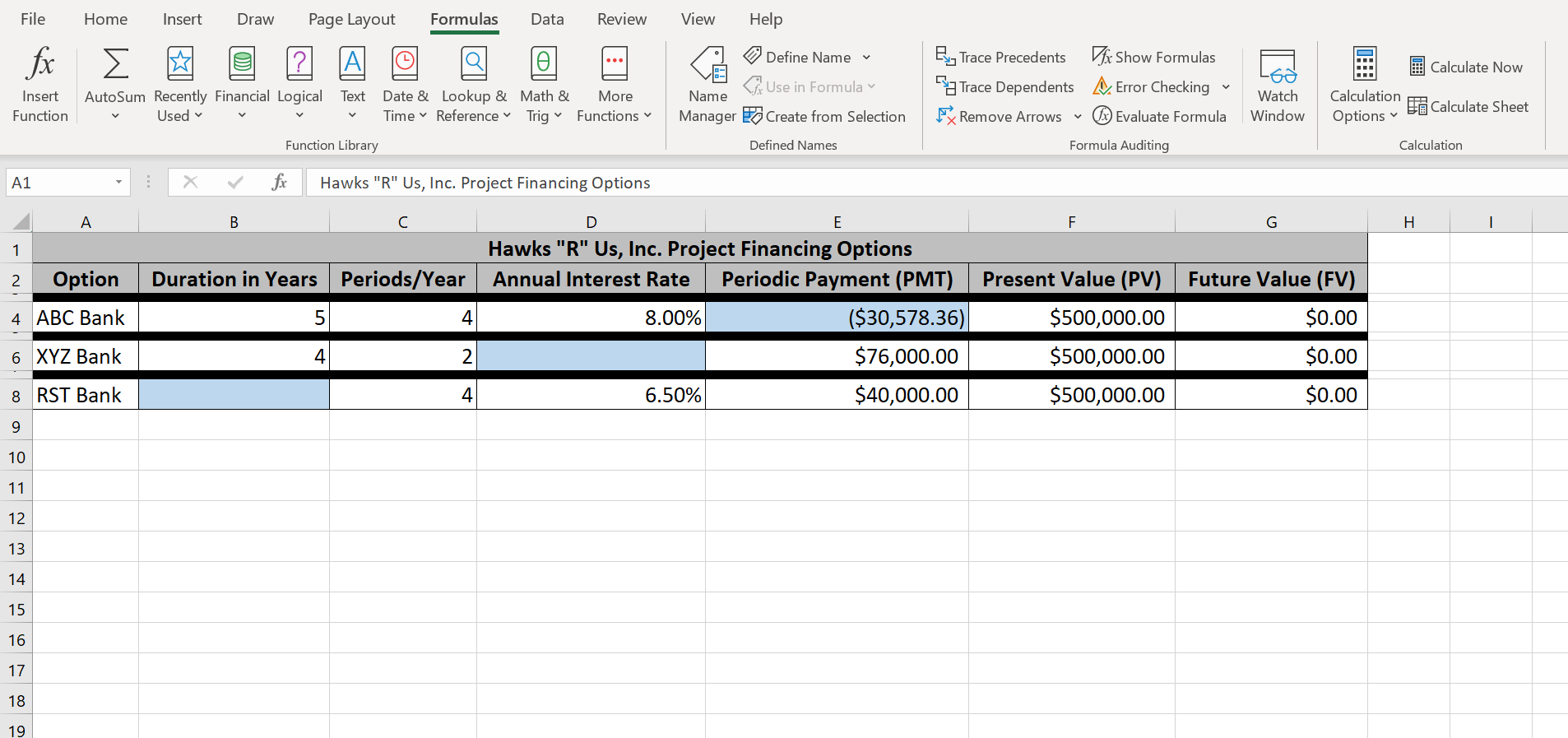Open the Calculation Options dropdown

[x=1365, y=84]
